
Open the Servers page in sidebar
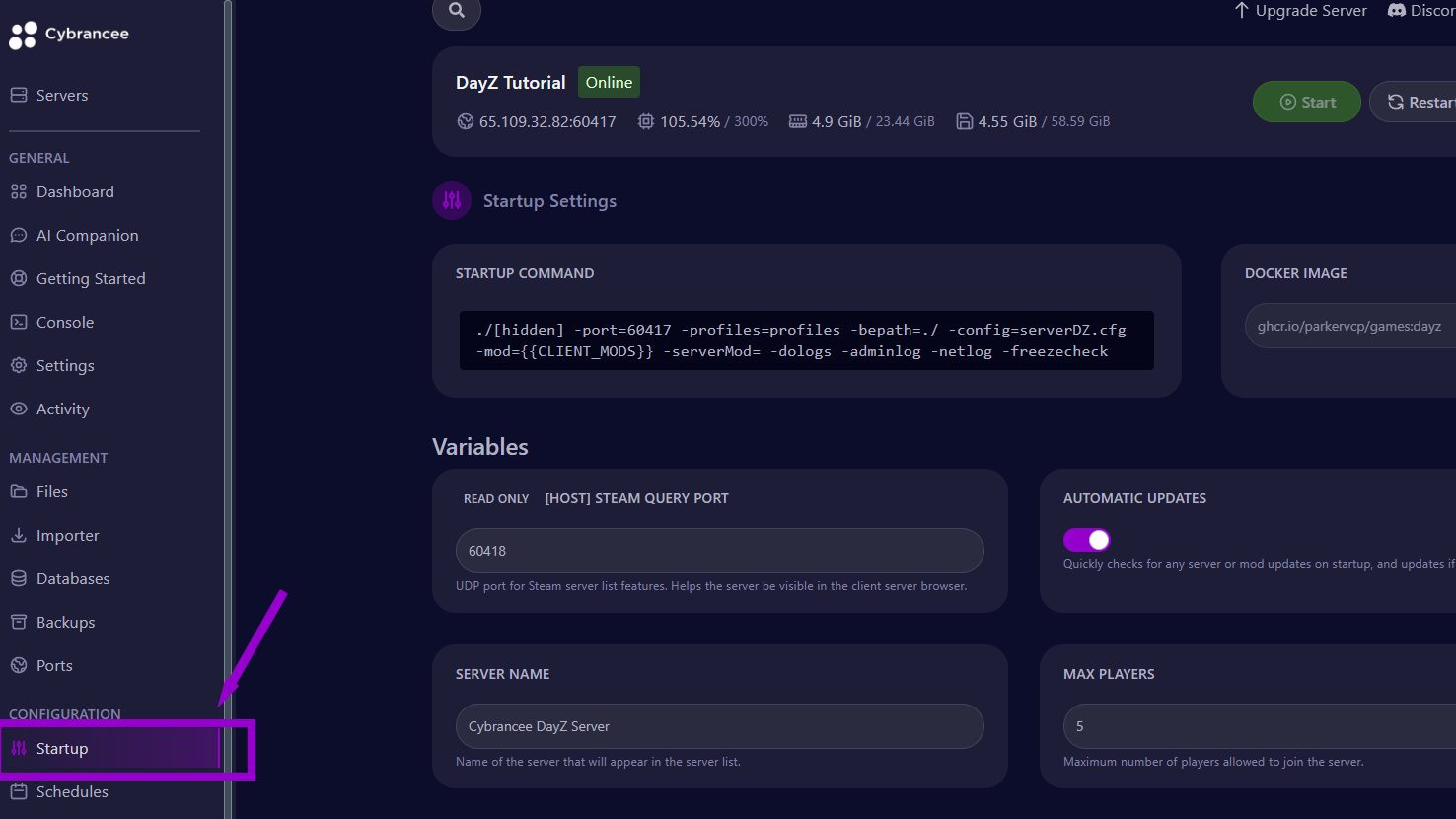click(61, 96)
